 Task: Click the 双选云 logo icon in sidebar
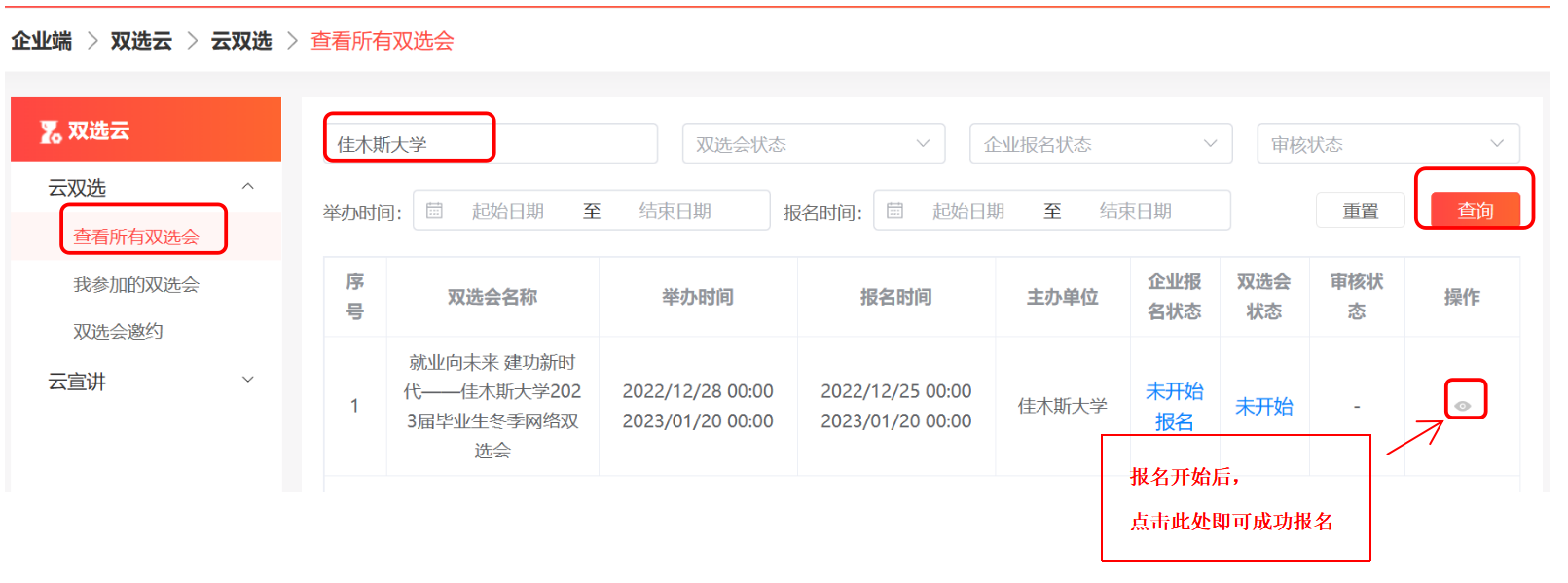51,131
